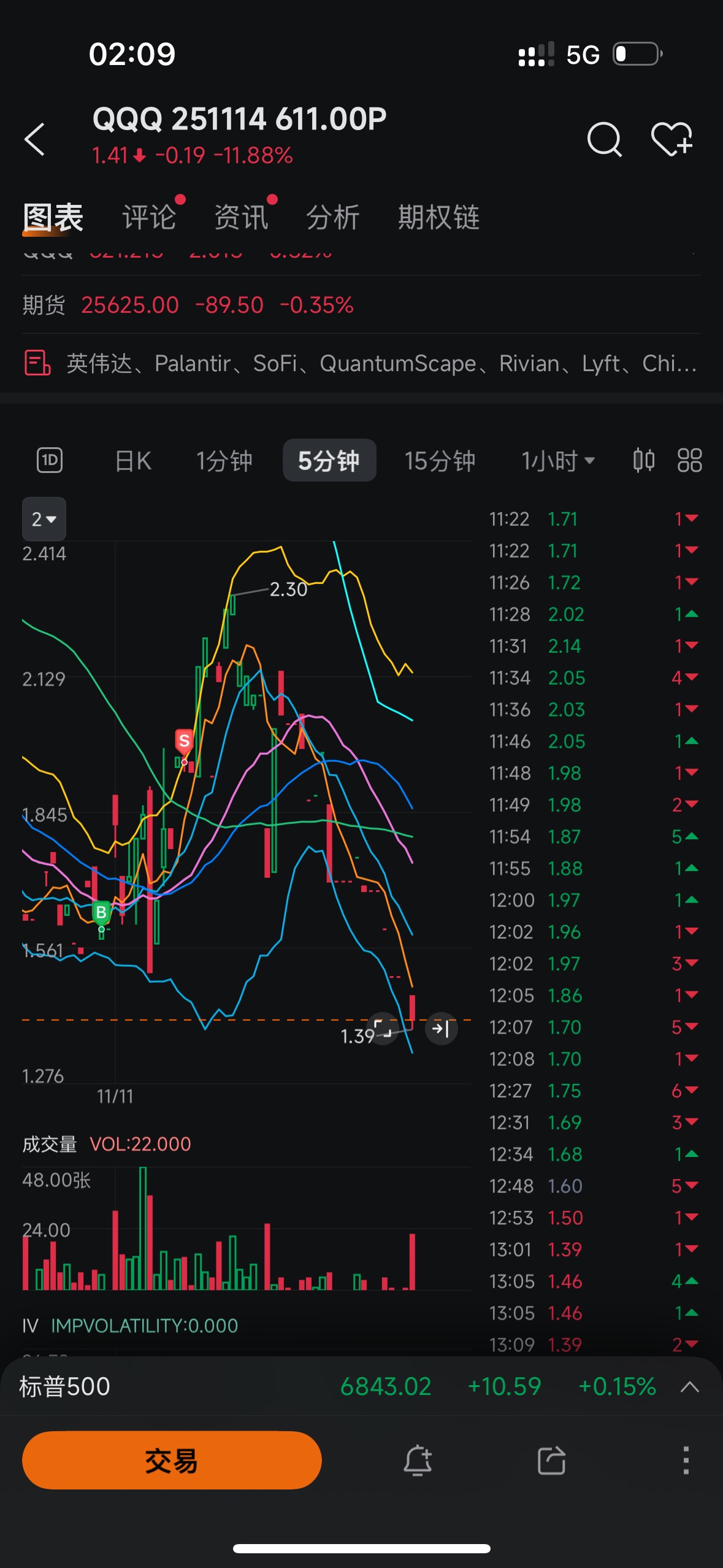Open the search magnifier icon
Screen dimensions: 723x1568
pyautogui.click(x=604, y=139)
